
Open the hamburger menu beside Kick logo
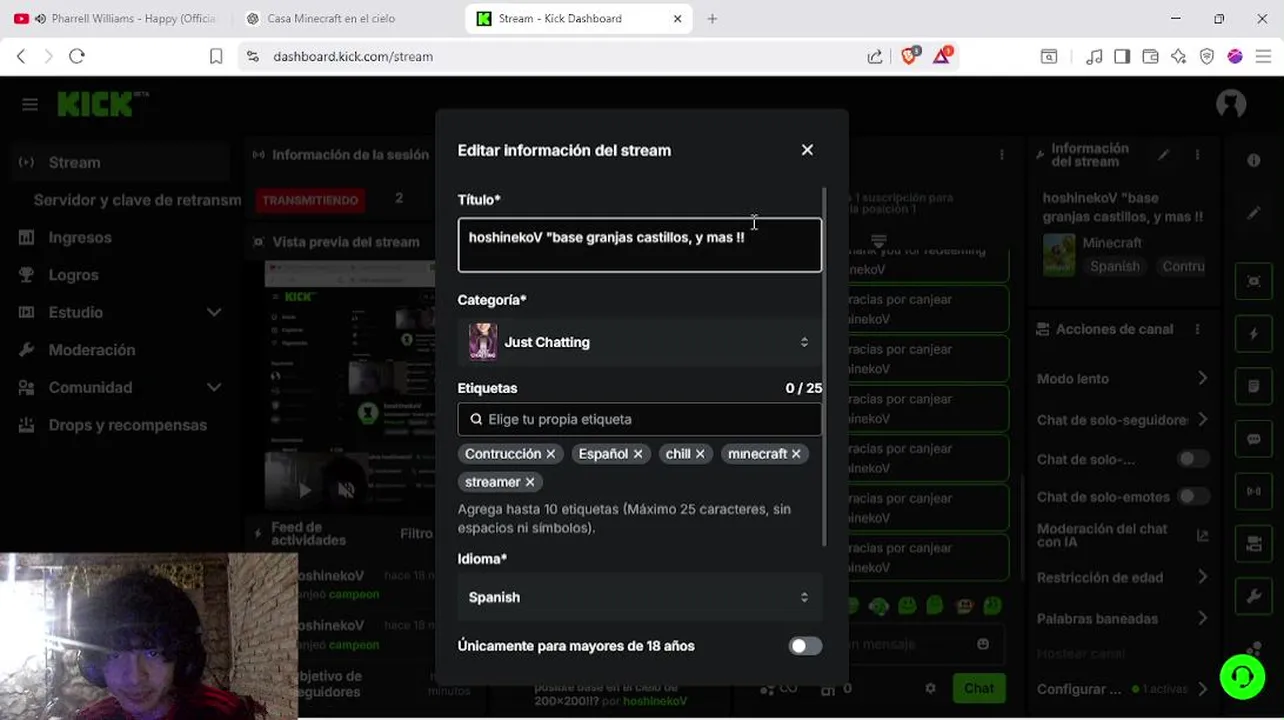(x=30, y=104)
